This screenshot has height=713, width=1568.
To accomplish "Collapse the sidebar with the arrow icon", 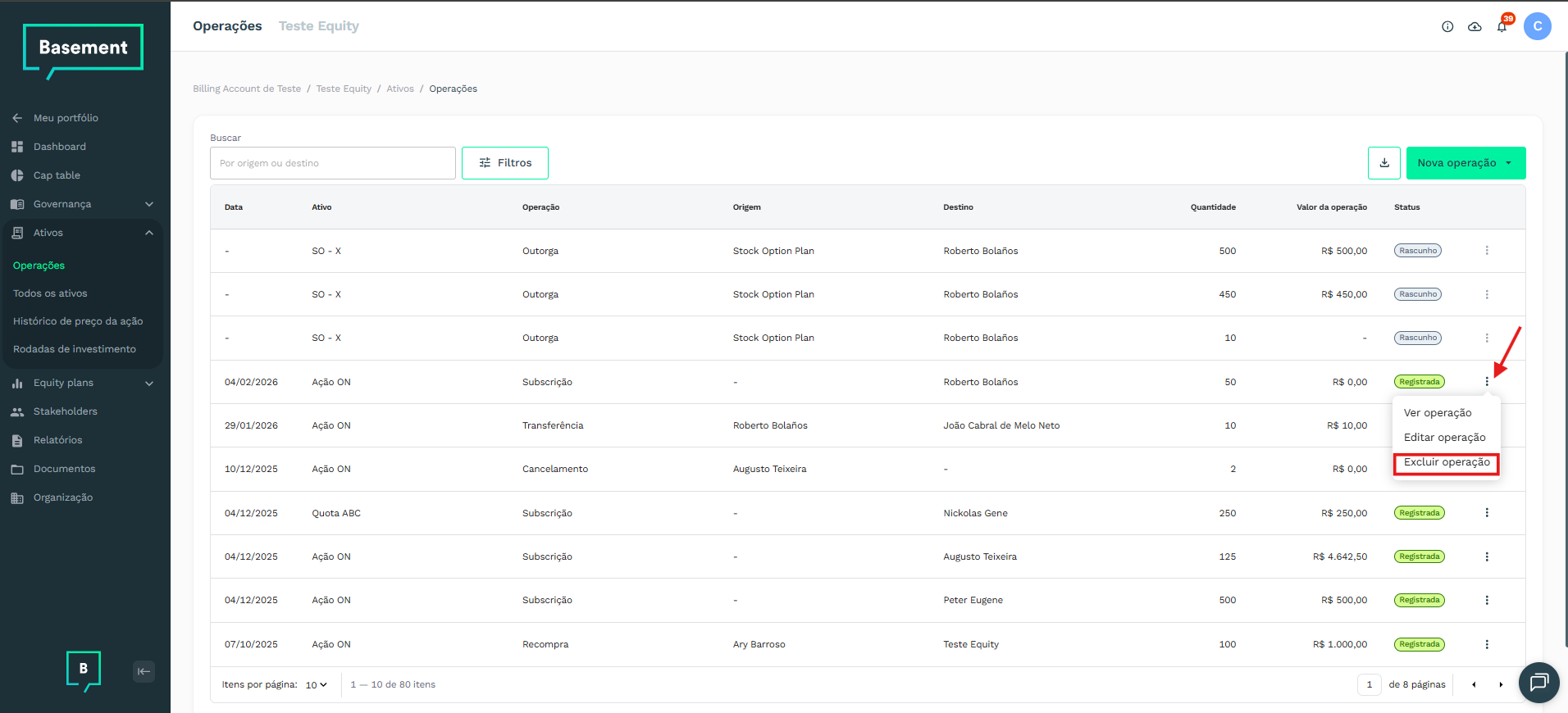I will [x=144, y=671].
